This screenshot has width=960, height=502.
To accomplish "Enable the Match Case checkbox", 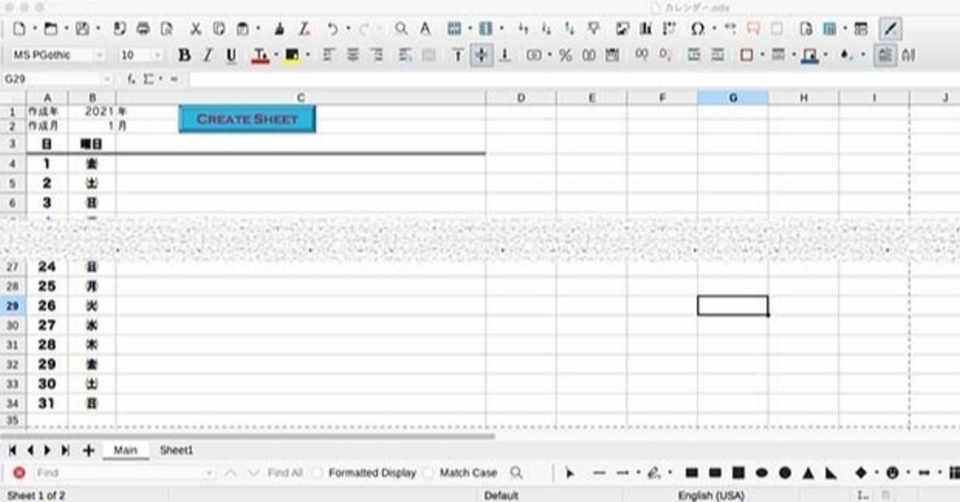I will pos(429,473).
